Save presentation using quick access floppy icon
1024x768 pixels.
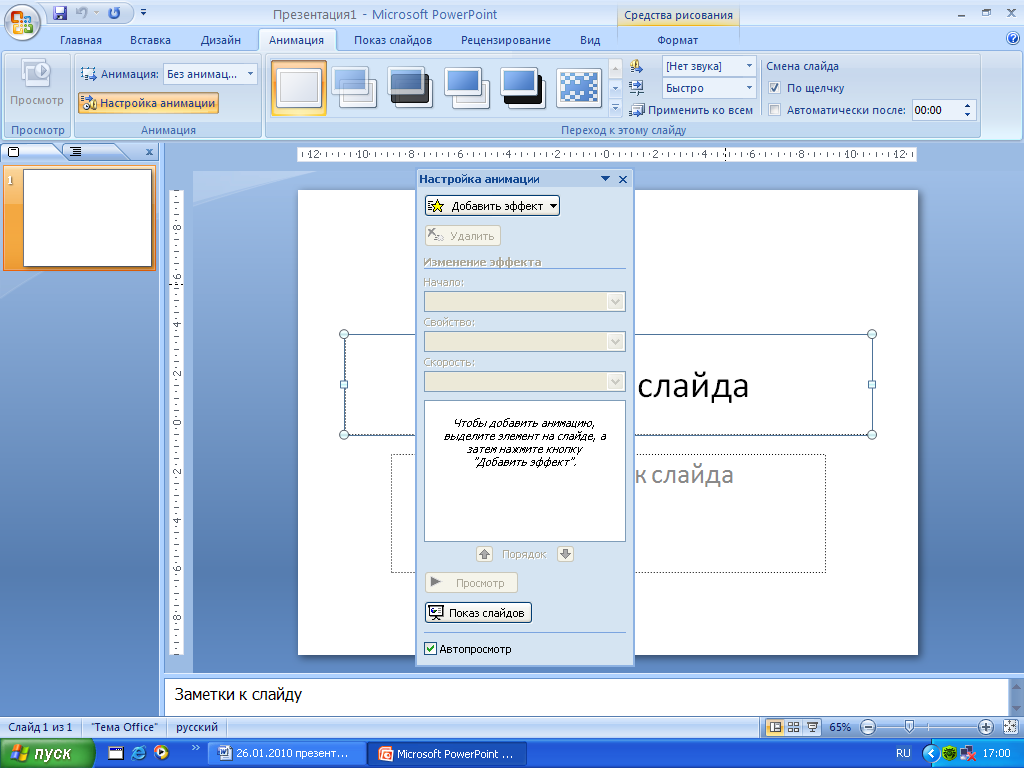(60, 12)
